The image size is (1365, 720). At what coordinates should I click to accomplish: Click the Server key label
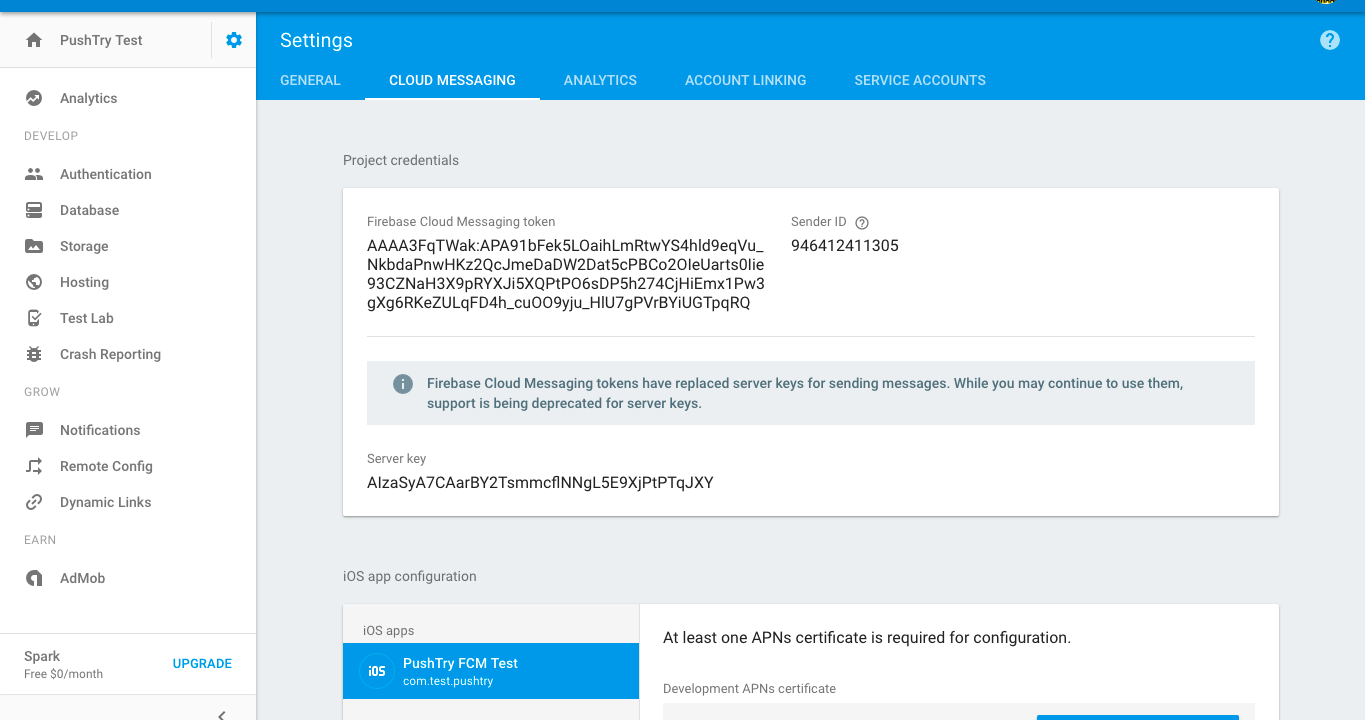(x=396, y=459)
